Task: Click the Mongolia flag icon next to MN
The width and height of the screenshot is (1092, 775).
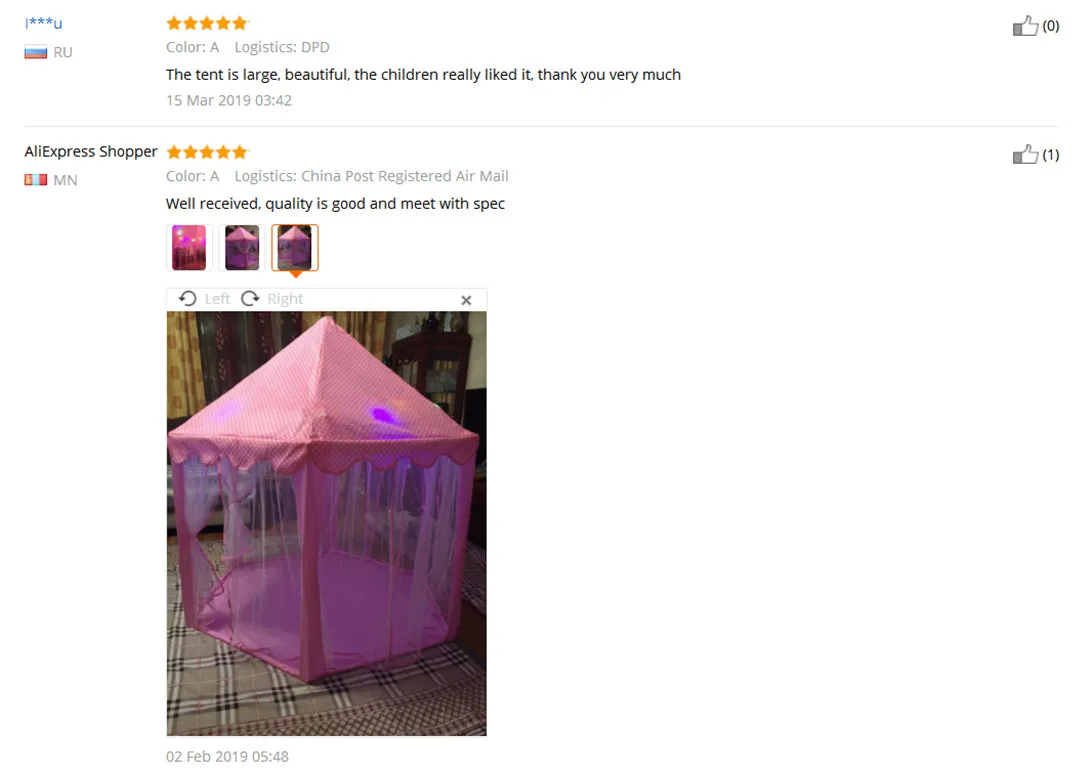Action: (36, 180)
